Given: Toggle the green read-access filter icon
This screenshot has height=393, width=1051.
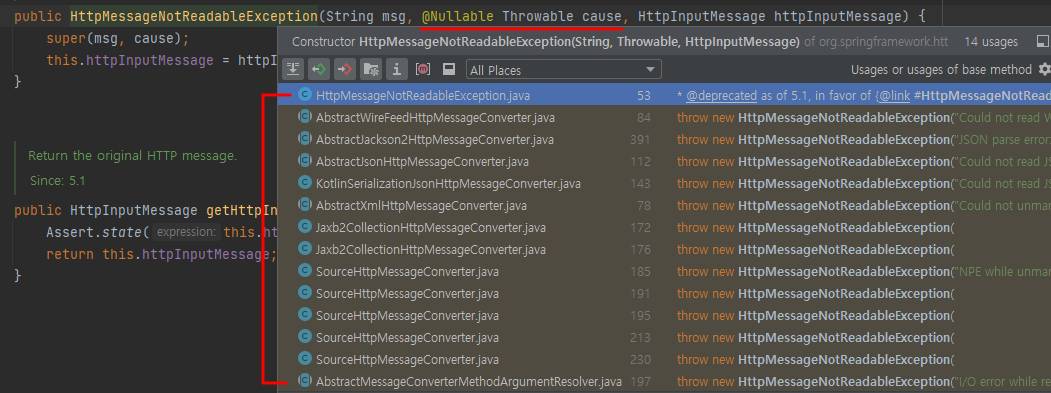Looking at the screenshot, I should (319, 69).
